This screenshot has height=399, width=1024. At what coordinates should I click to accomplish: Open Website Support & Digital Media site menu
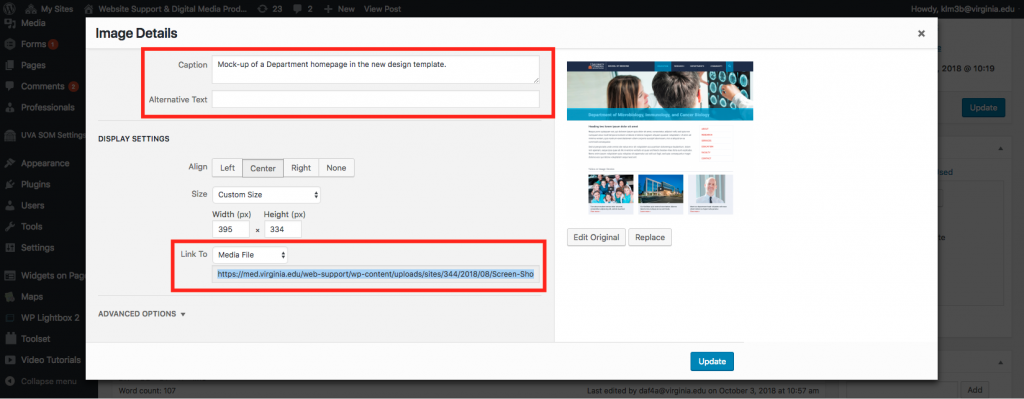tap(166, 9)
